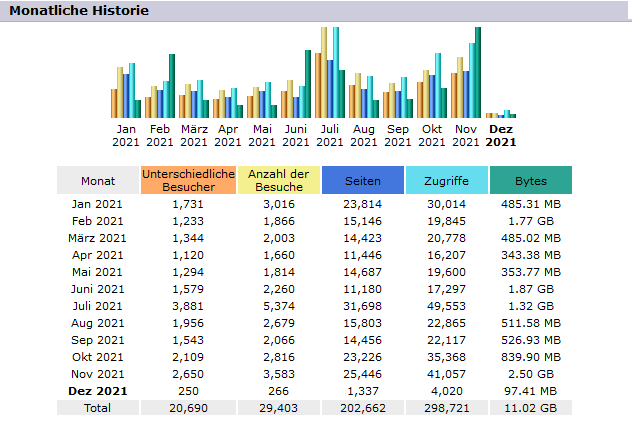Screen dimensions: 632x431
Task: Select the tall green Feb 2021 chart bar
Action: tap(172, 86)
